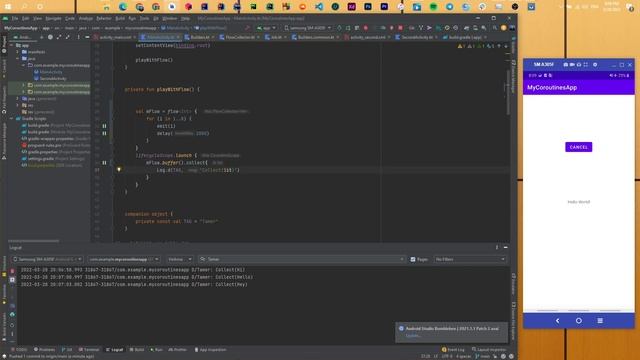
Task: Click the Update link in Bumblebee notification
Action: tap(413, 336)
